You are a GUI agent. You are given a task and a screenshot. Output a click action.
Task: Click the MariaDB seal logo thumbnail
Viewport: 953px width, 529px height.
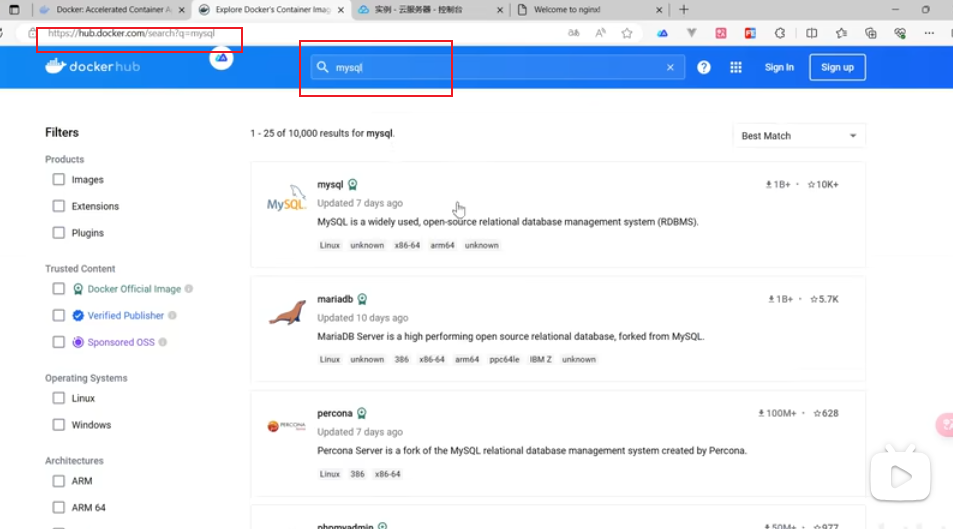(287, 313)
